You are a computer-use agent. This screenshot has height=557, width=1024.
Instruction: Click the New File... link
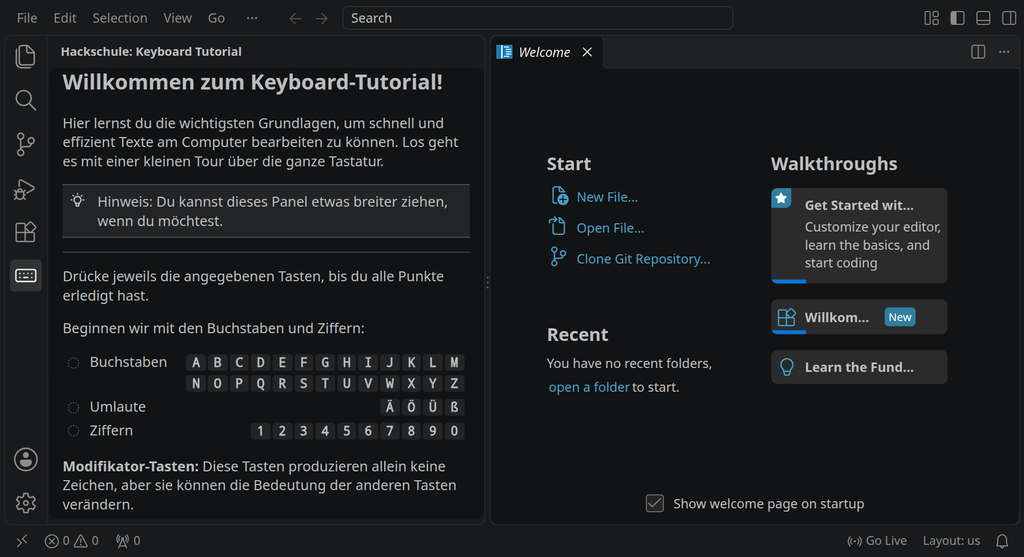[x=607, y=197]
